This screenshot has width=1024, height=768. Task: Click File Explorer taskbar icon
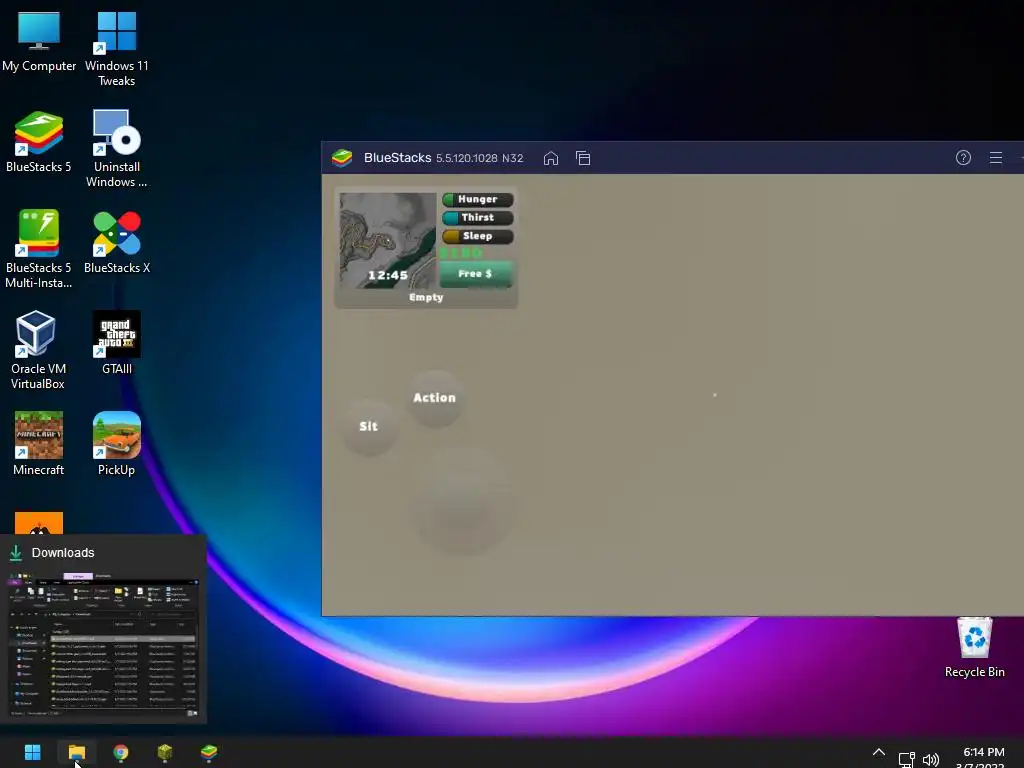pyautogui.click(x=77, y=752)
